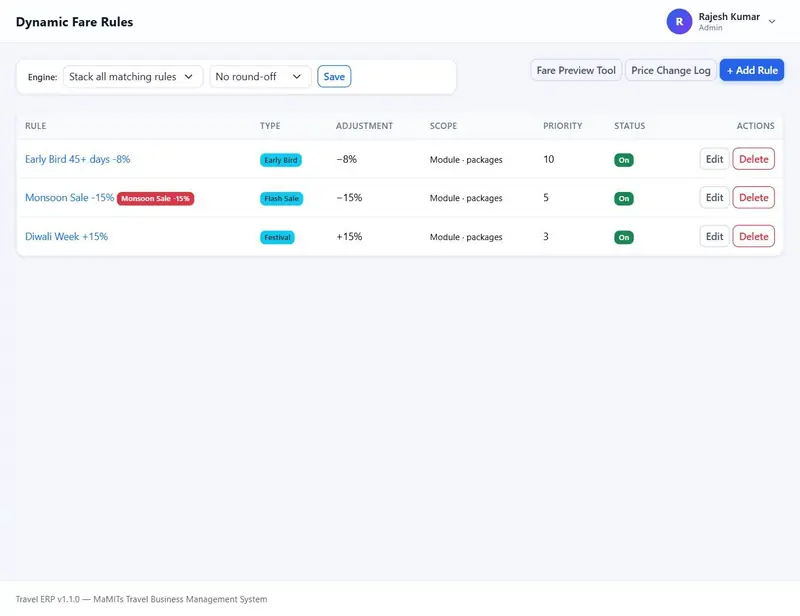This screenshot has width=800, height=616.
Task: Edit the Monsoon Sale rule
Action: (714, 198)
